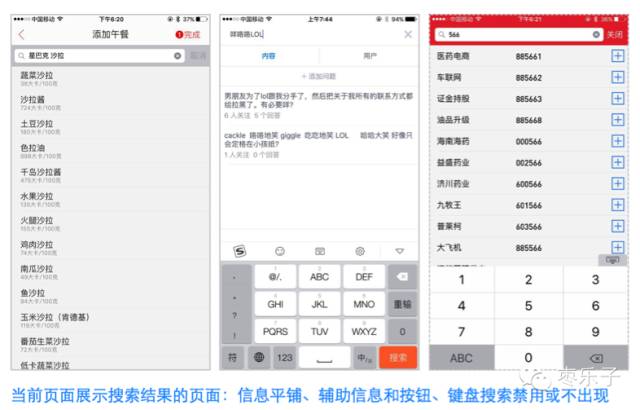Toggle the 中/英 language key
This screenshot has height=410, width=640.
point(364,358)
